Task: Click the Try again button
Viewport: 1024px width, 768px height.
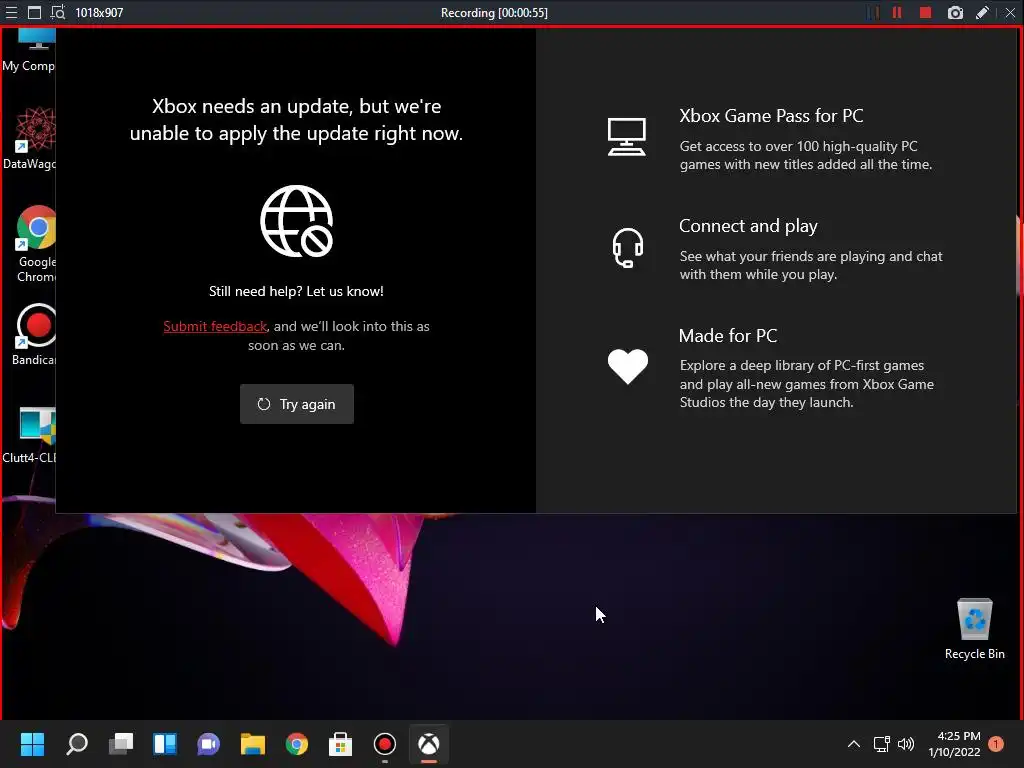Action: pyautogui.click(x=296, y=404)
